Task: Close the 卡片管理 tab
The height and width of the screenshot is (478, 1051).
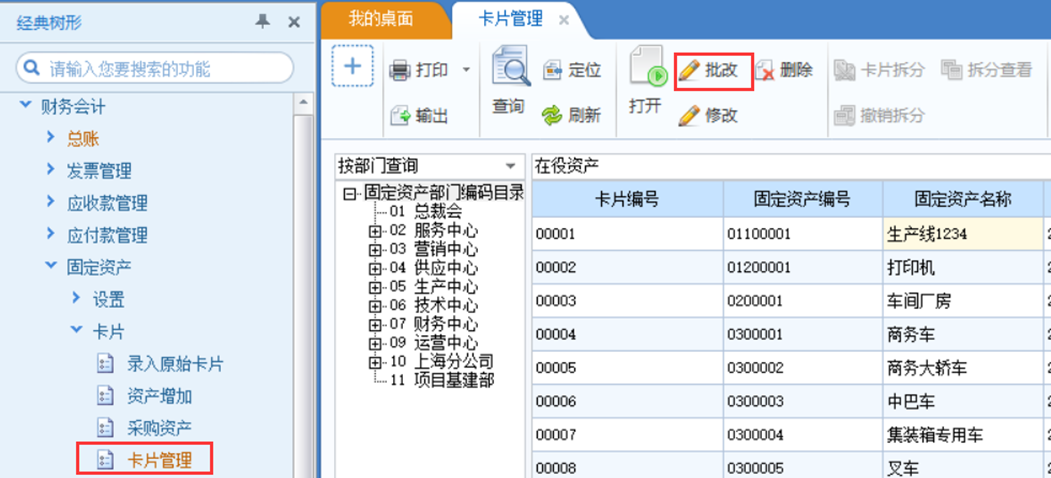Action: click(564, 20)
